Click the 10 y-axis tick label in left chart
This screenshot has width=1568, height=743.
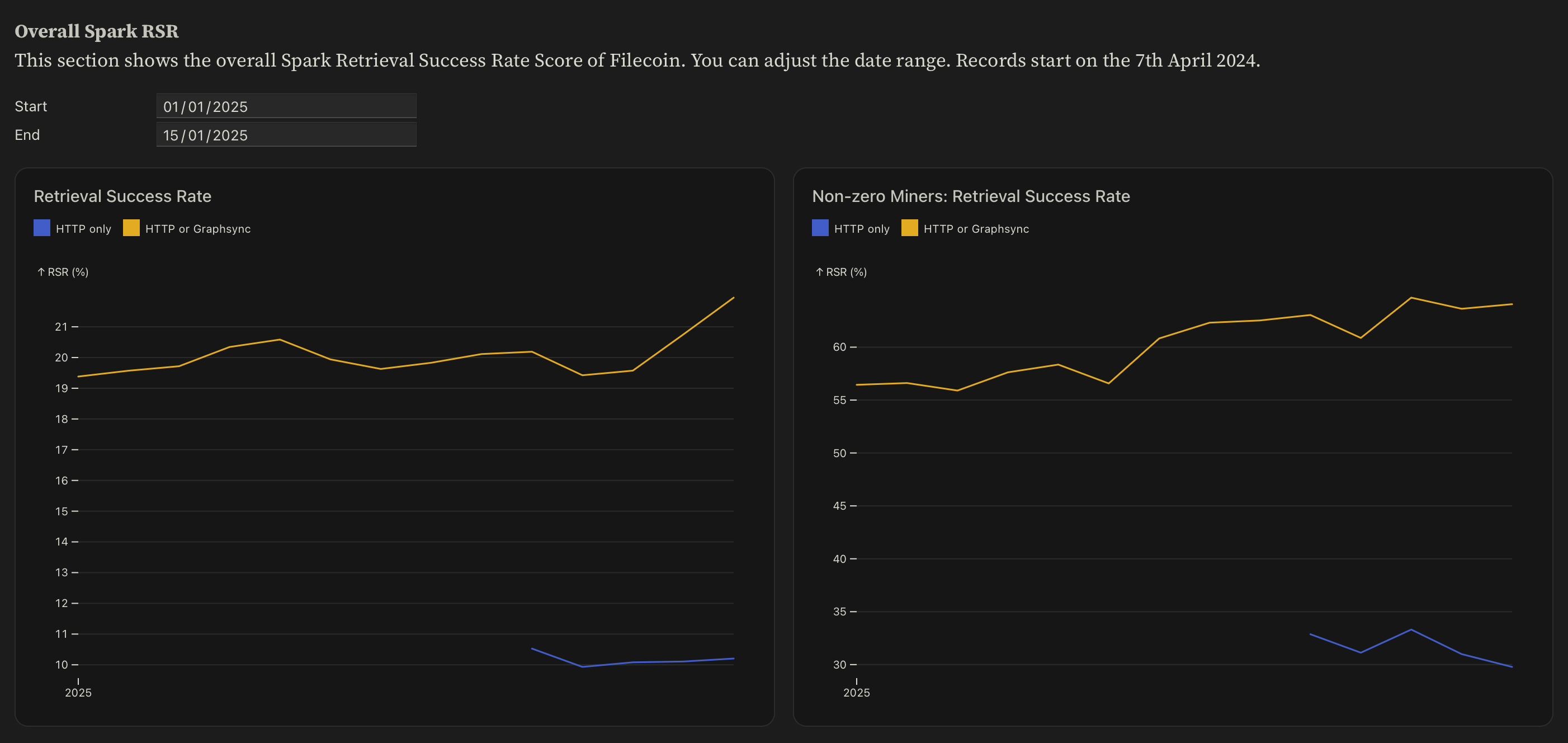(62, 665)
